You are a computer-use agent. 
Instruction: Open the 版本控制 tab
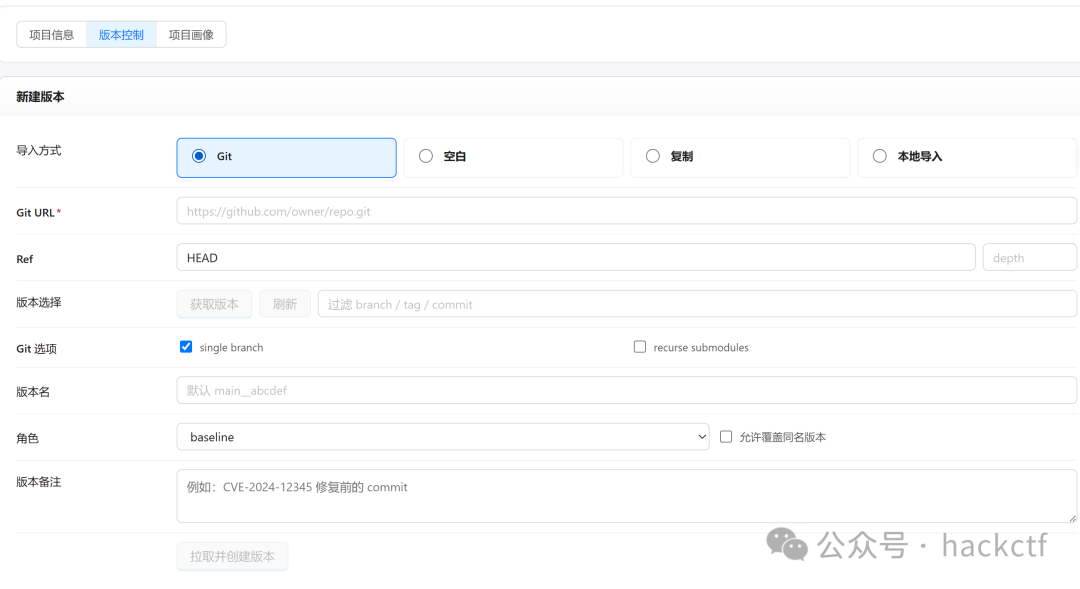point(121,34)
